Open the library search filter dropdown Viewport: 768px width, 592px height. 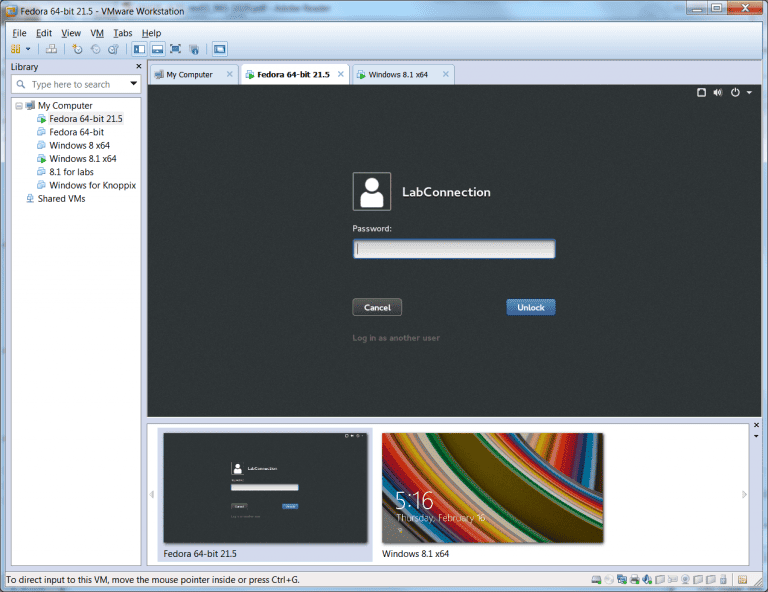134,84
